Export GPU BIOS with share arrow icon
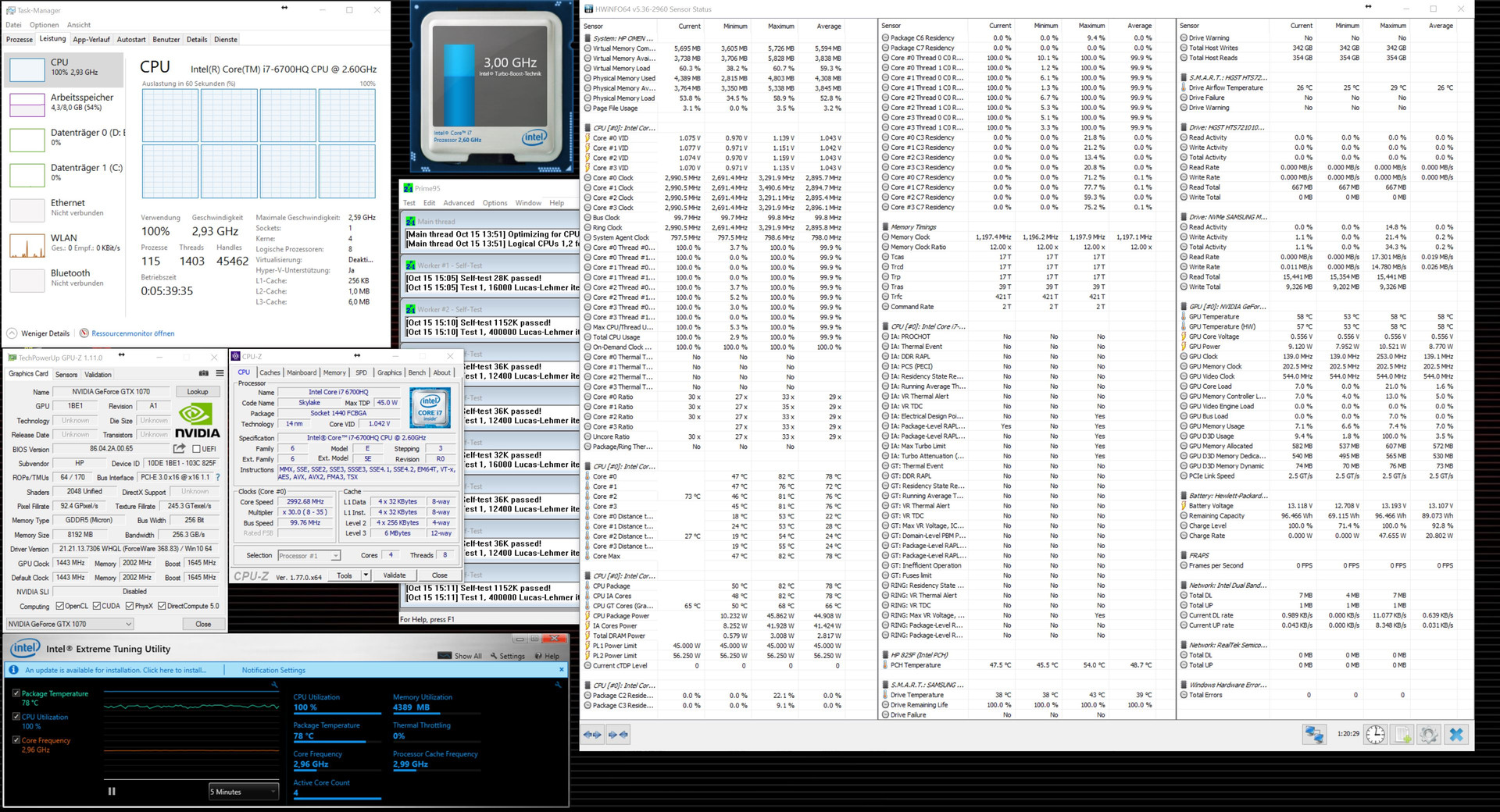1500x812 pixels. (180, 448)
